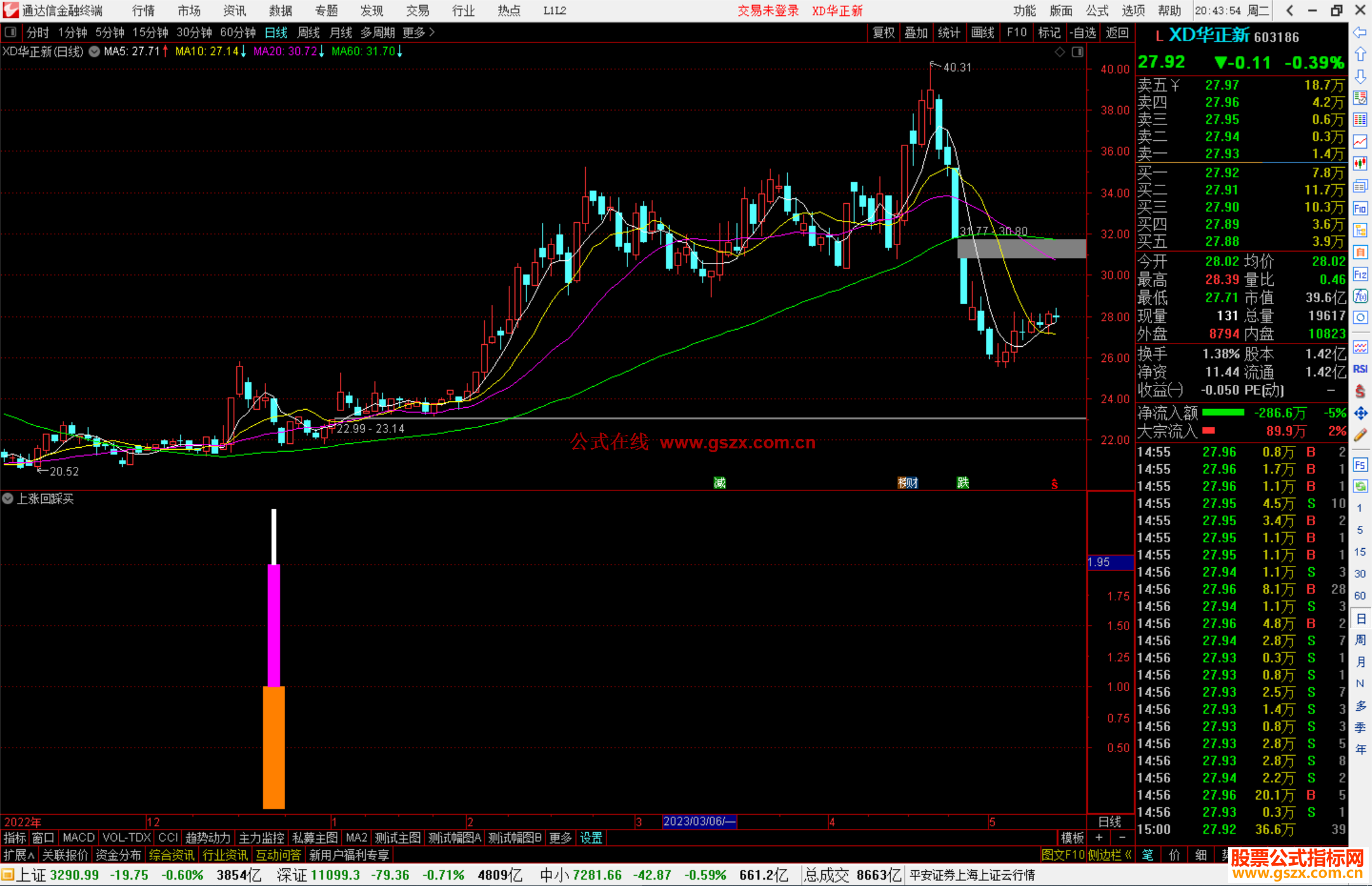The image size is (1372, 886).
Task: Click the F12 sidebar icon
Action: [1360, 275]
